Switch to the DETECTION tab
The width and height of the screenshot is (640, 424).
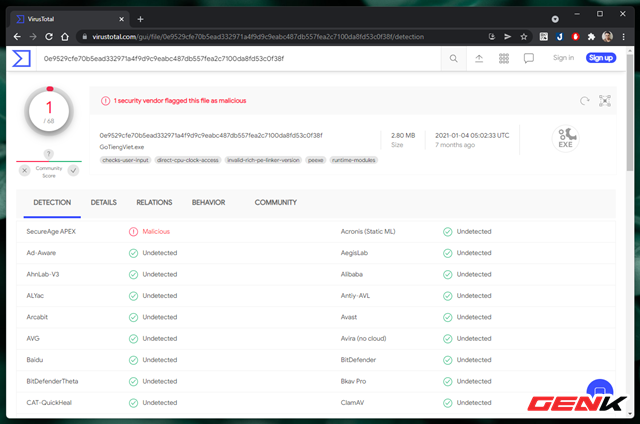[52, 202]
